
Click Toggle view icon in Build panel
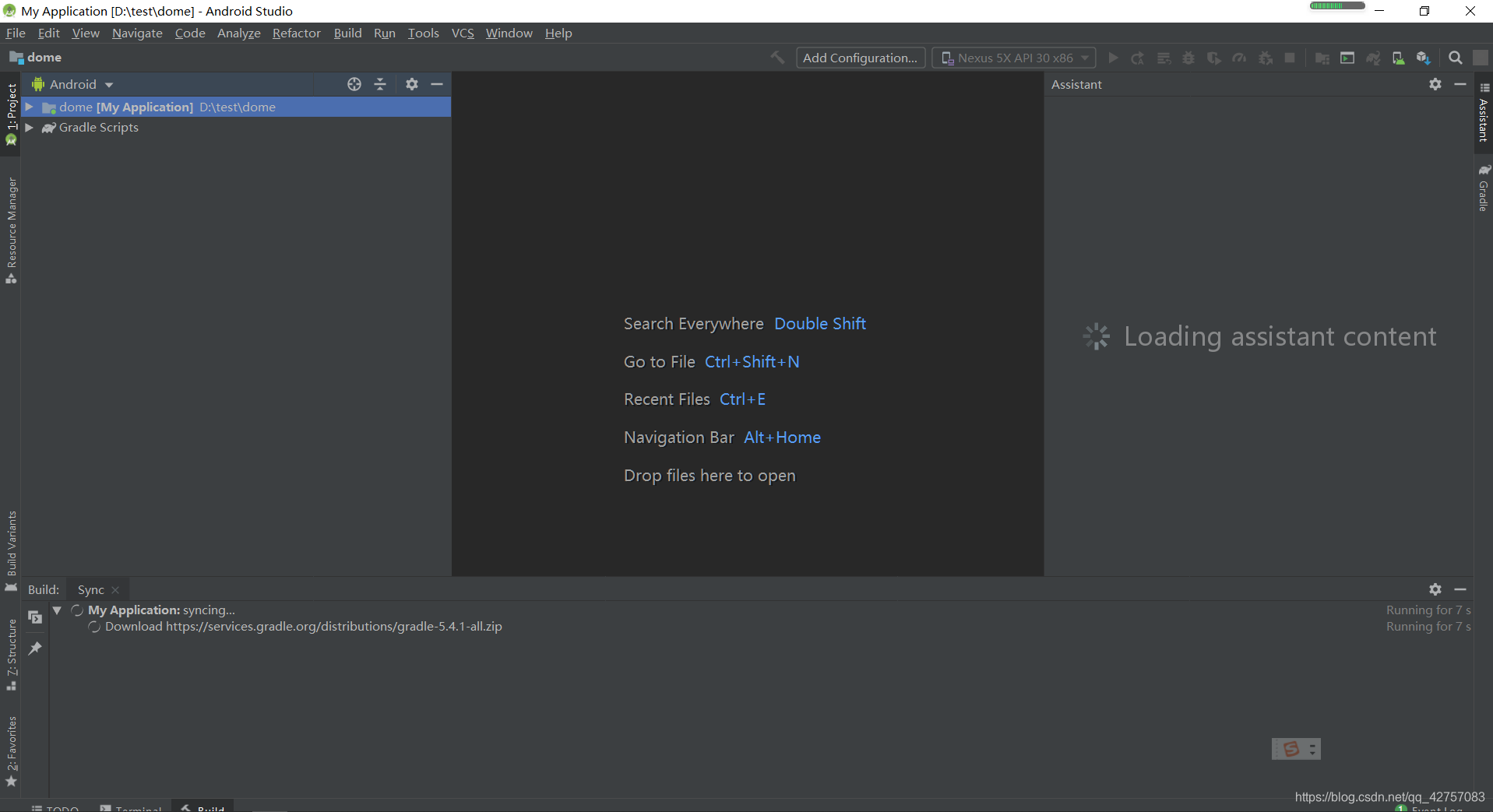tap(35, 617)
